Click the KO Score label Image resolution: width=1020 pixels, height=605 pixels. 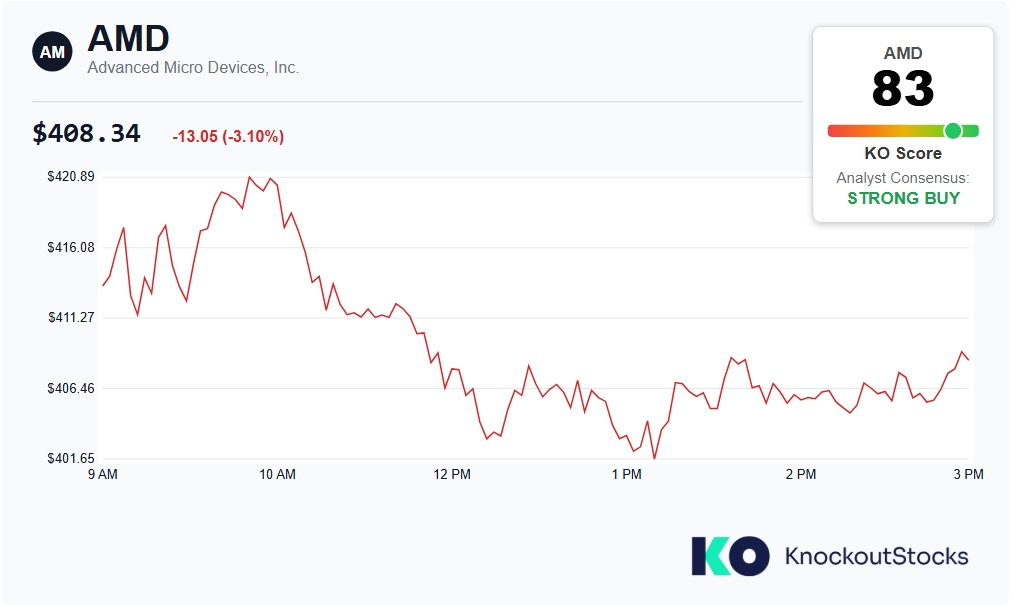point(903,154)
